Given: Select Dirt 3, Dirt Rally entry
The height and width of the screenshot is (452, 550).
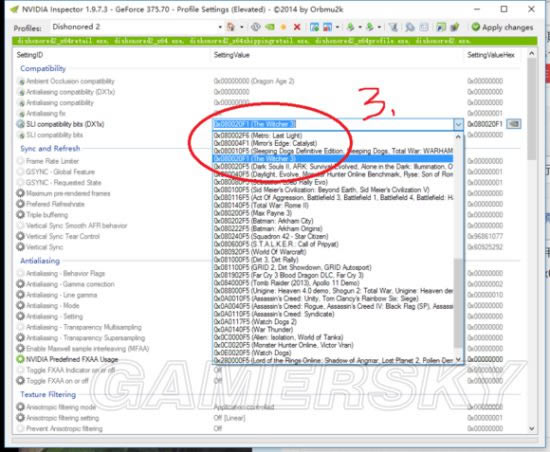Looking at the screenshot, I should point(256,259).
